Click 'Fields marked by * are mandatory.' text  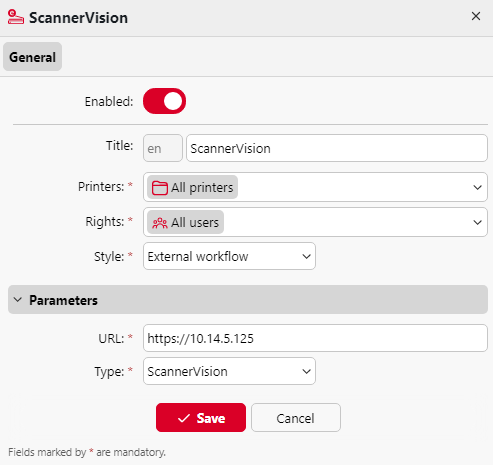tap(87, 452)
